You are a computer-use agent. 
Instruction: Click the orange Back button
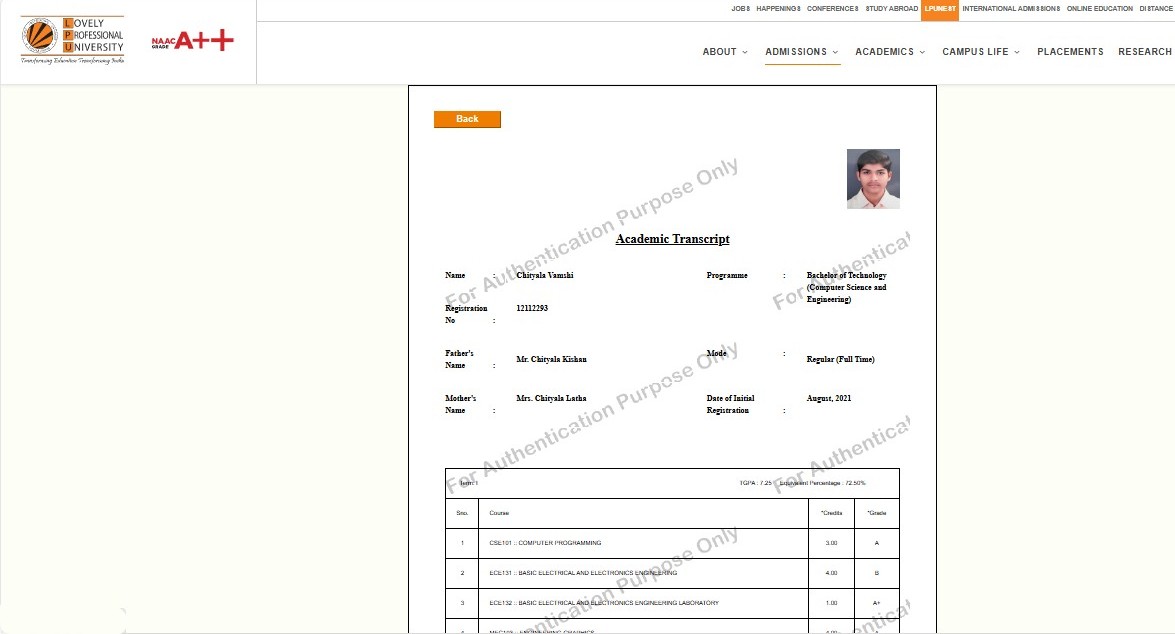click(x=467, y=119)
